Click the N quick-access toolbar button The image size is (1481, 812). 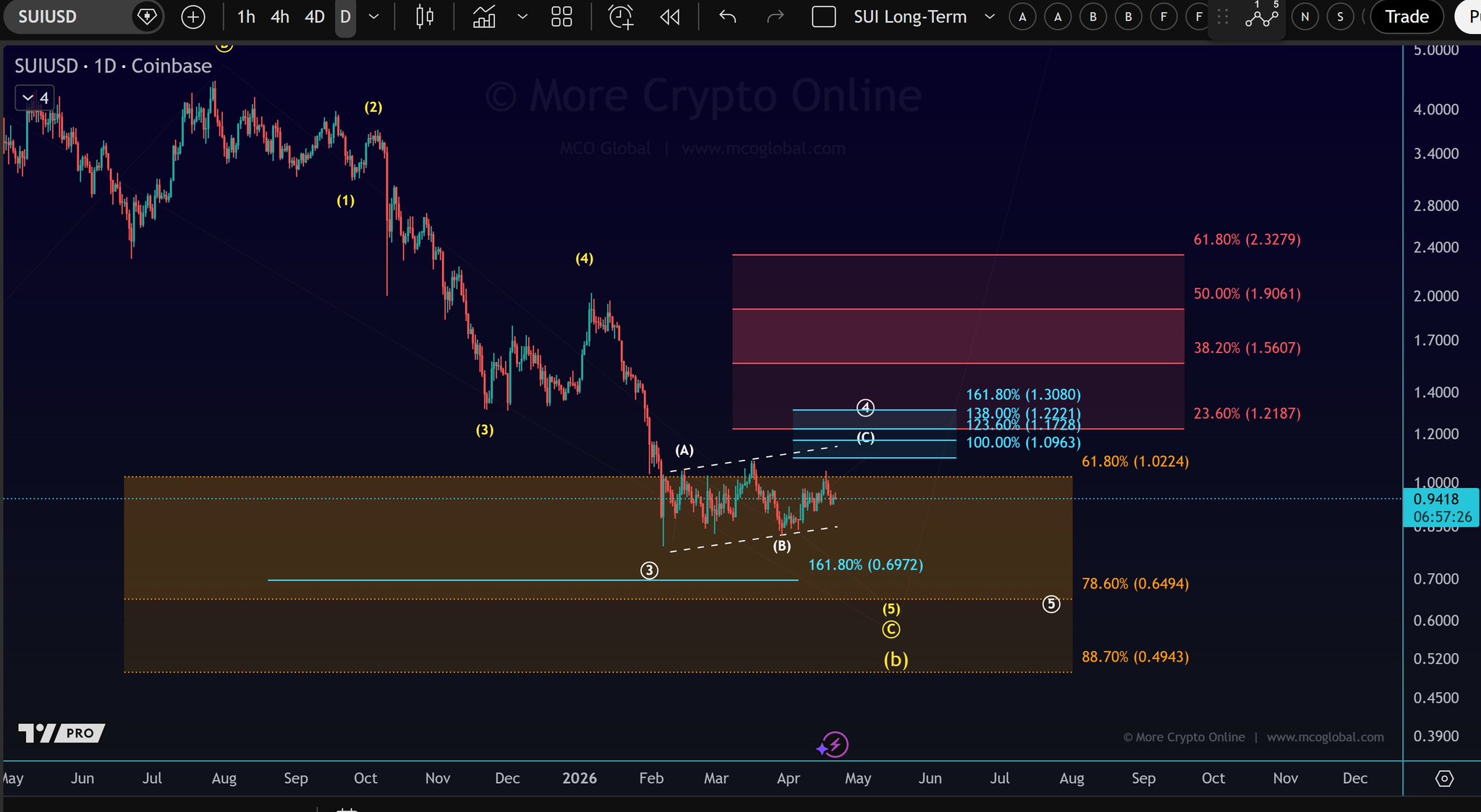tap(1304, 17)
